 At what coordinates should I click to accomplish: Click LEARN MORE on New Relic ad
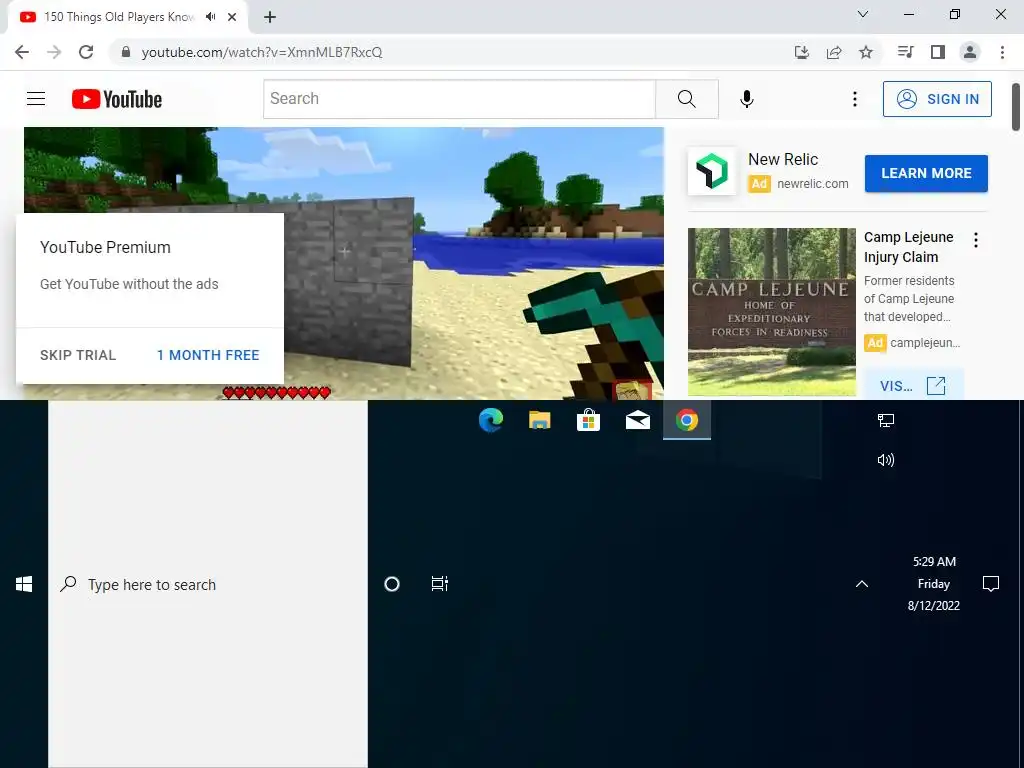point(926,173)
